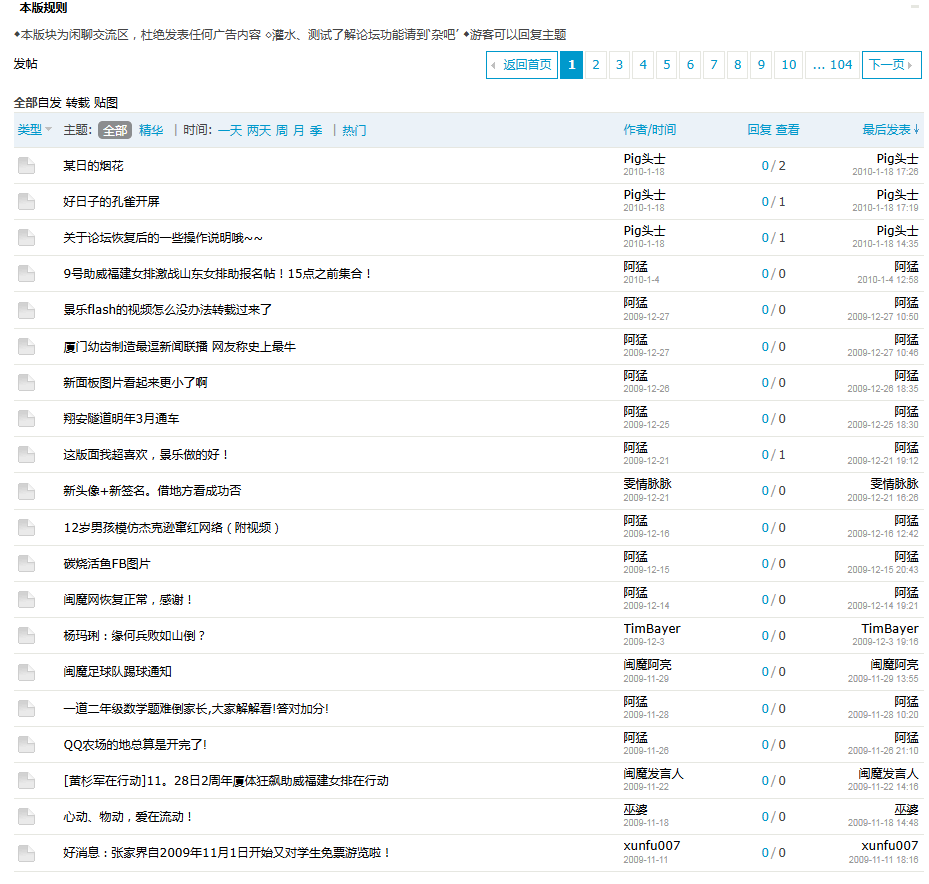Viewport: 929px width, 884px height.
Task: Click the thread icon beside 关于论坛恢复后的一些操作说明
Action: pyautogui.click(x=26, y=238)
